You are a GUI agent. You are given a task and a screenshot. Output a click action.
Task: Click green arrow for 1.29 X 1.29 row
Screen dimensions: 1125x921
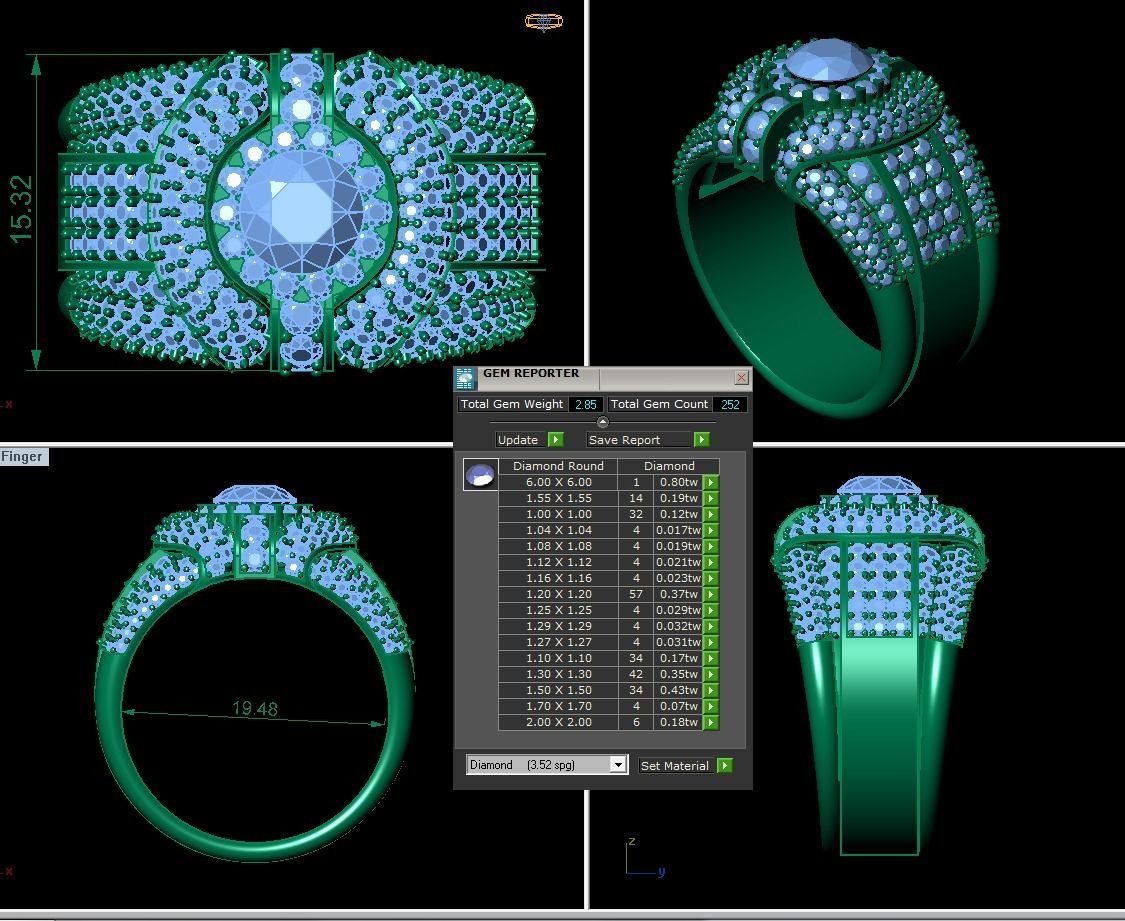point(710,626)
